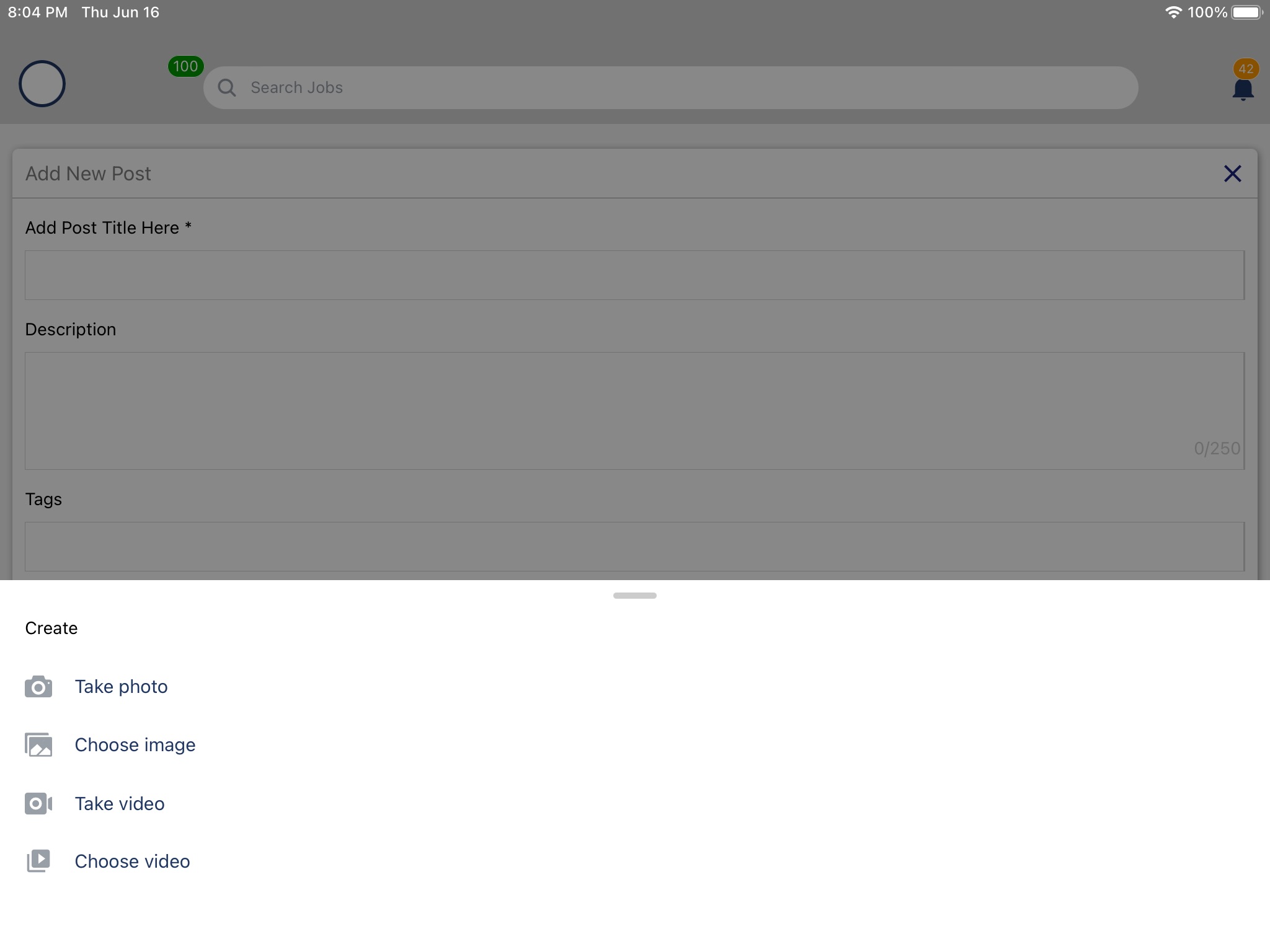Select Take video option

120,803
